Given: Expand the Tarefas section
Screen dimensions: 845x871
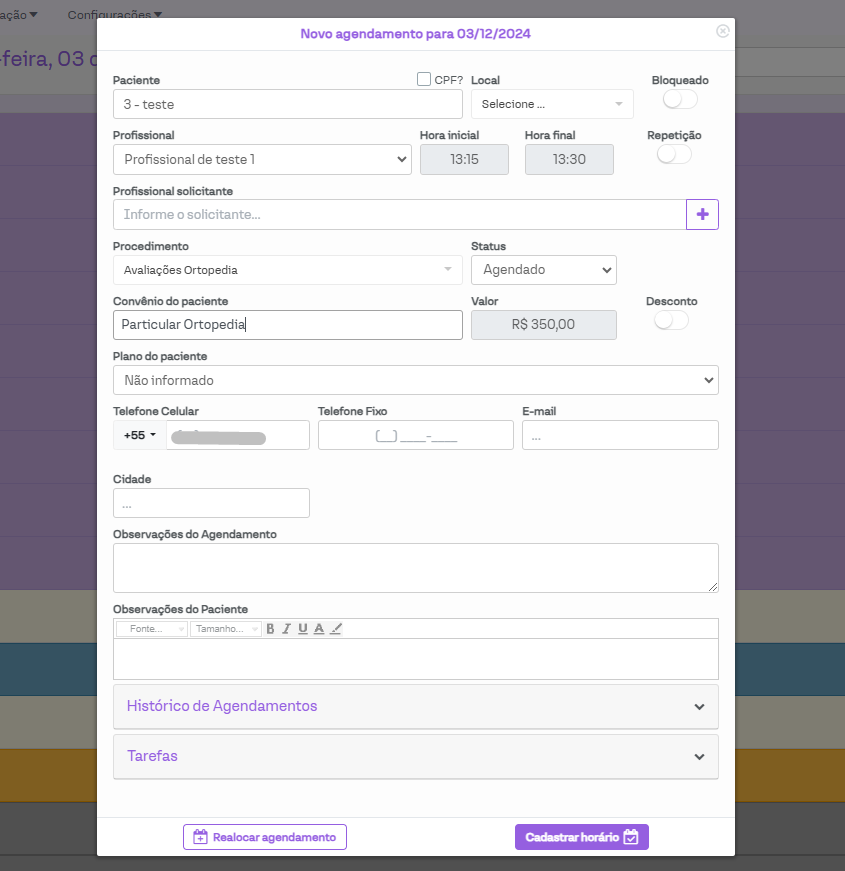Looking at the screenshot, I should pos(415,756).
